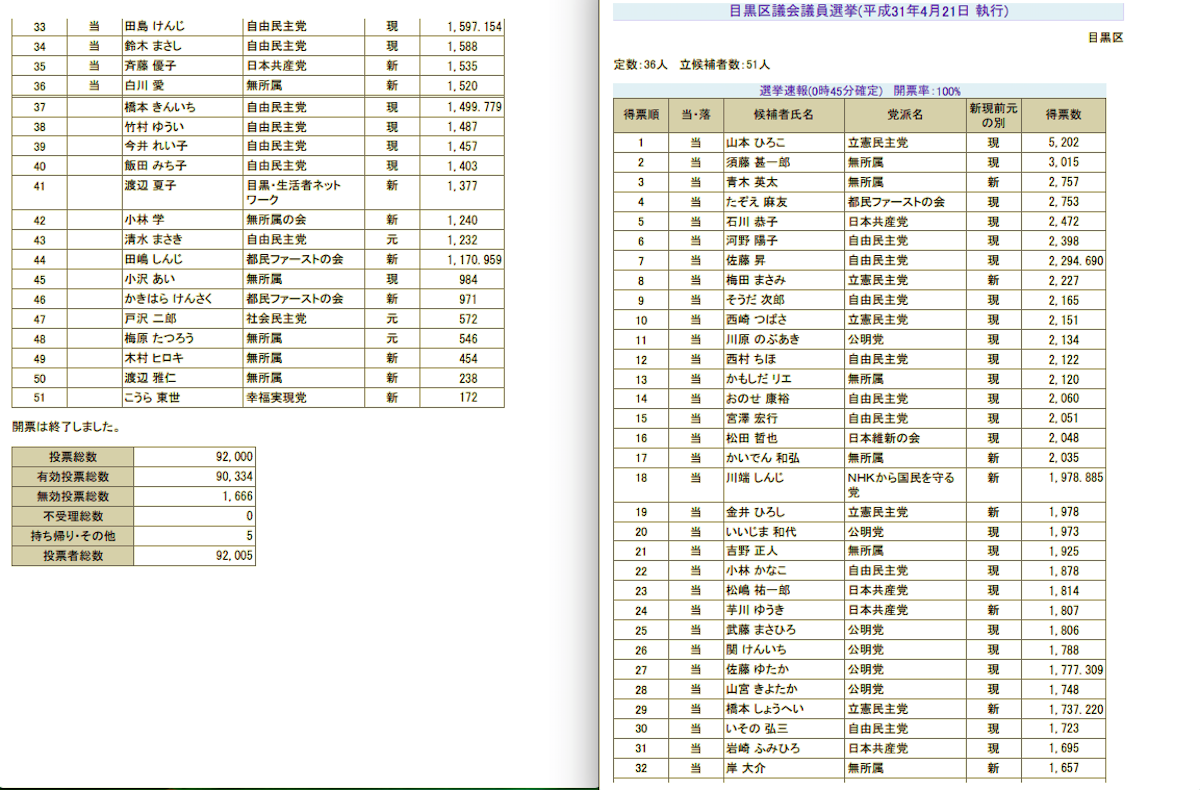This screenshot has width=1200, height=790.
Task: Click candidate 橋本 きんいち
Action: click(160, 107)
